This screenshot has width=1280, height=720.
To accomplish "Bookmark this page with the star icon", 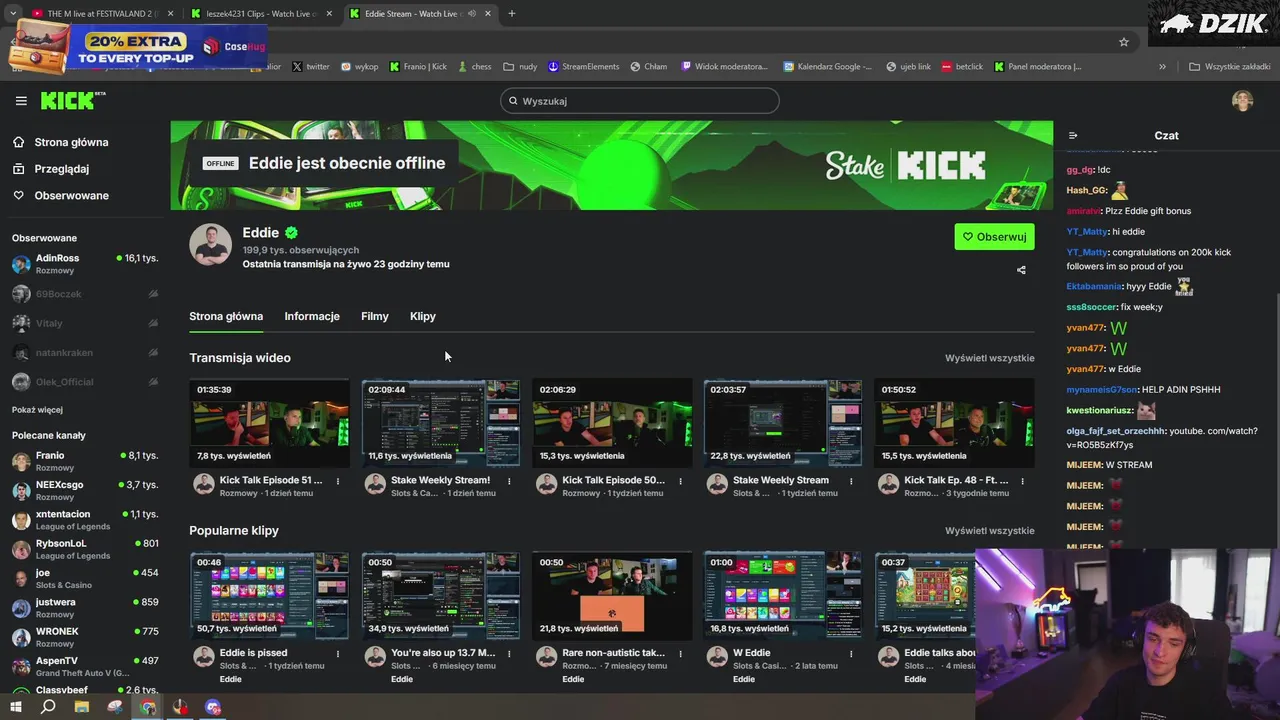I will point(1124,42).
